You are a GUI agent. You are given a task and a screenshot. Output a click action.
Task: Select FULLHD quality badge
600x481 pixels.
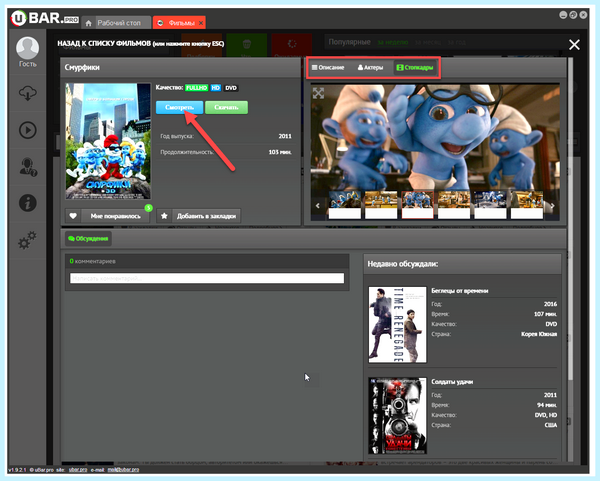coord(196,88)
